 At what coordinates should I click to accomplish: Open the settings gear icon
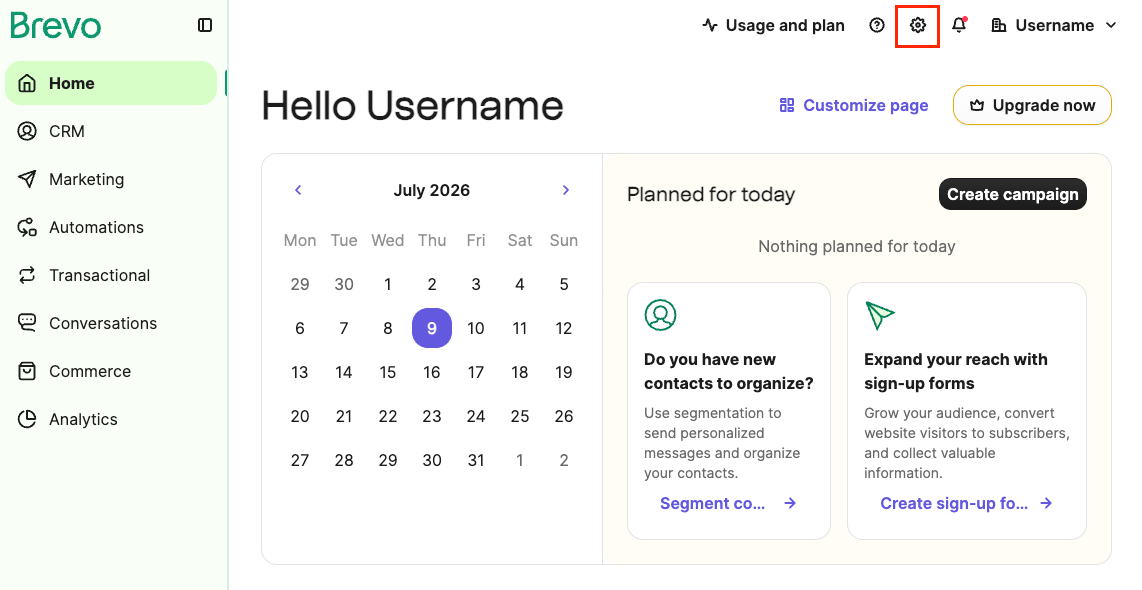[x=918, y=25]
